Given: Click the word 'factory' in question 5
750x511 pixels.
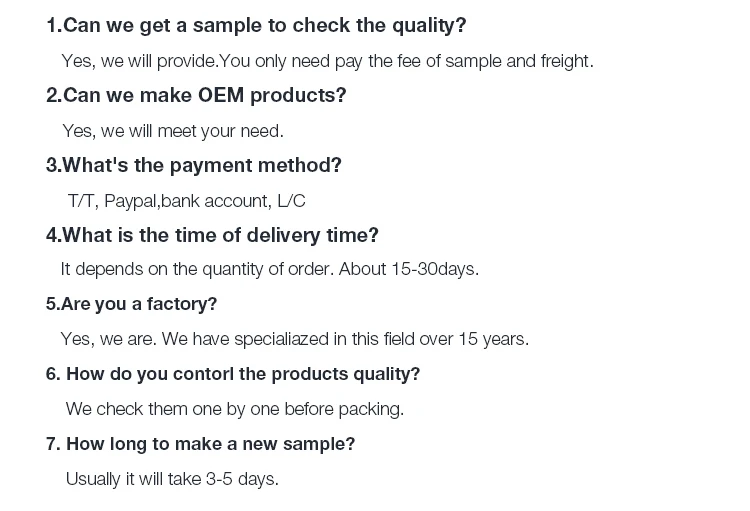Looking at the screenshot, I should [178, 304].
